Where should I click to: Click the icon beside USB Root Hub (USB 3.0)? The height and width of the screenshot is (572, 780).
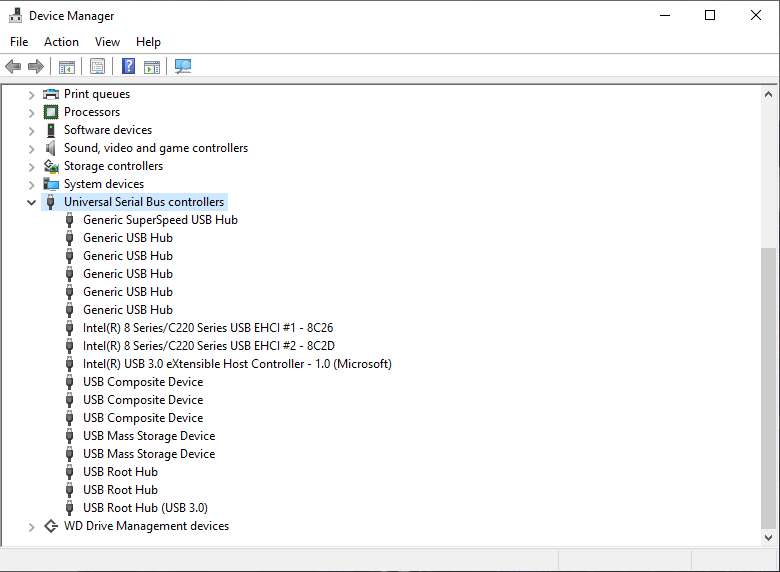[x=70, y=508]
